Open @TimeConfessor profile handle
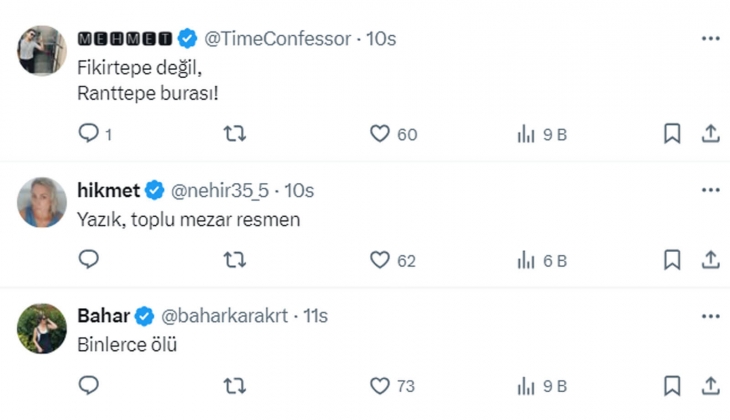This screenshot has height=420, width=730. pyautogui.click(x=278, y=39)
